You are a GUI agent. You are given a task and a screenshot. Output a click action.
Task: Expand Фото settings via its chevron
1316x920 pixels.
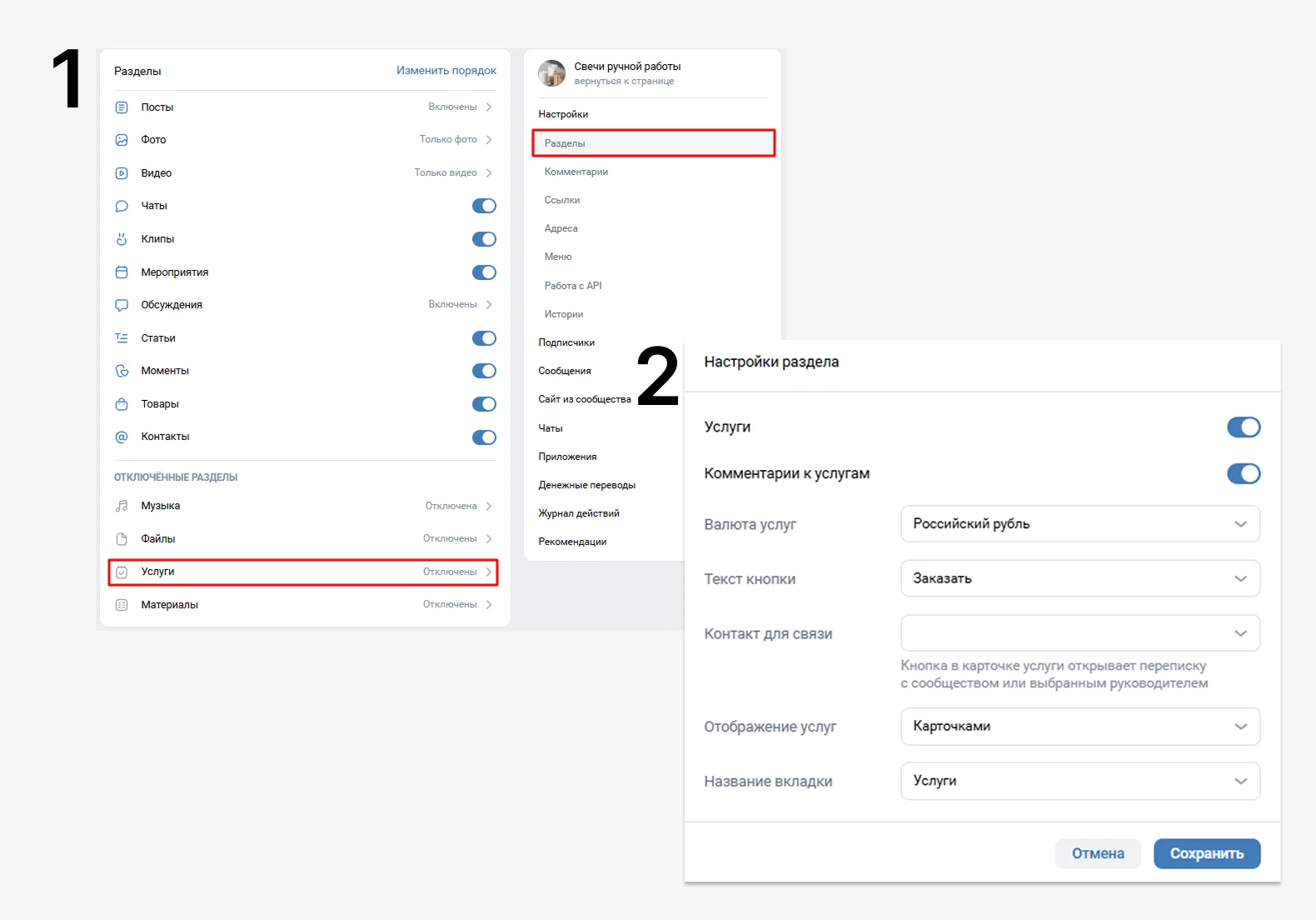click(x=489, y=140)
